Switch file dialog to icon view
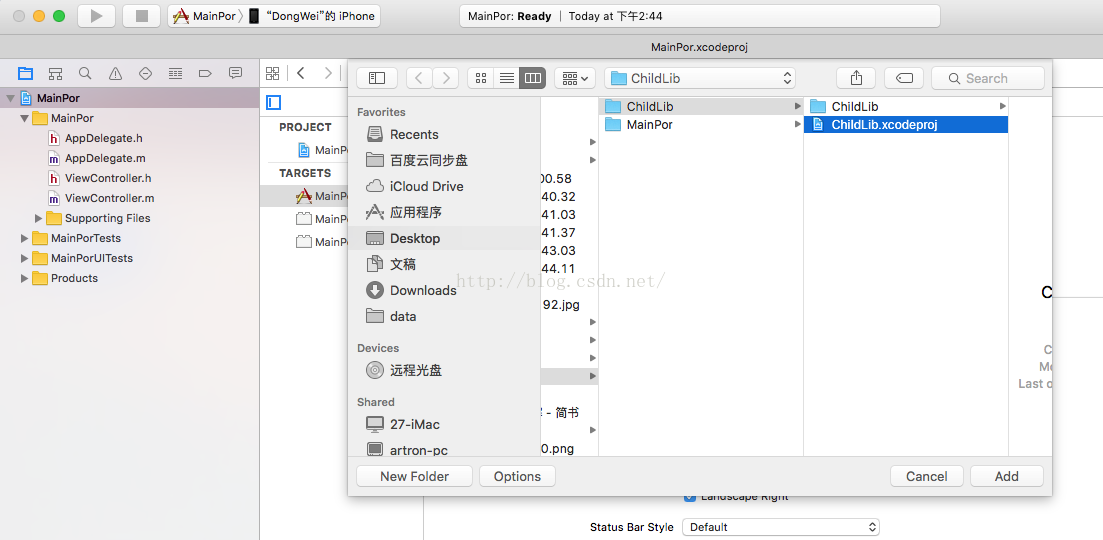This screenshot has width=1103, height=540. point(480,78)
